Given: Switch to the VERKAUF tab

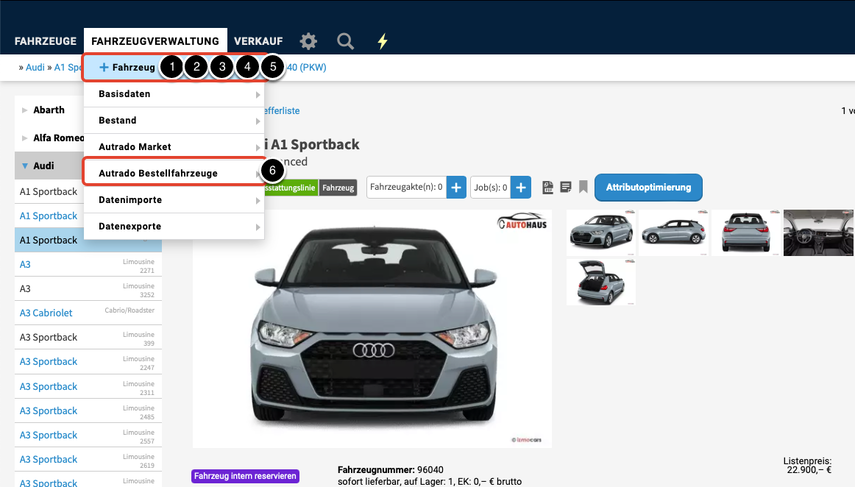Looking at the screenshot, I should (x=258, y=41).
